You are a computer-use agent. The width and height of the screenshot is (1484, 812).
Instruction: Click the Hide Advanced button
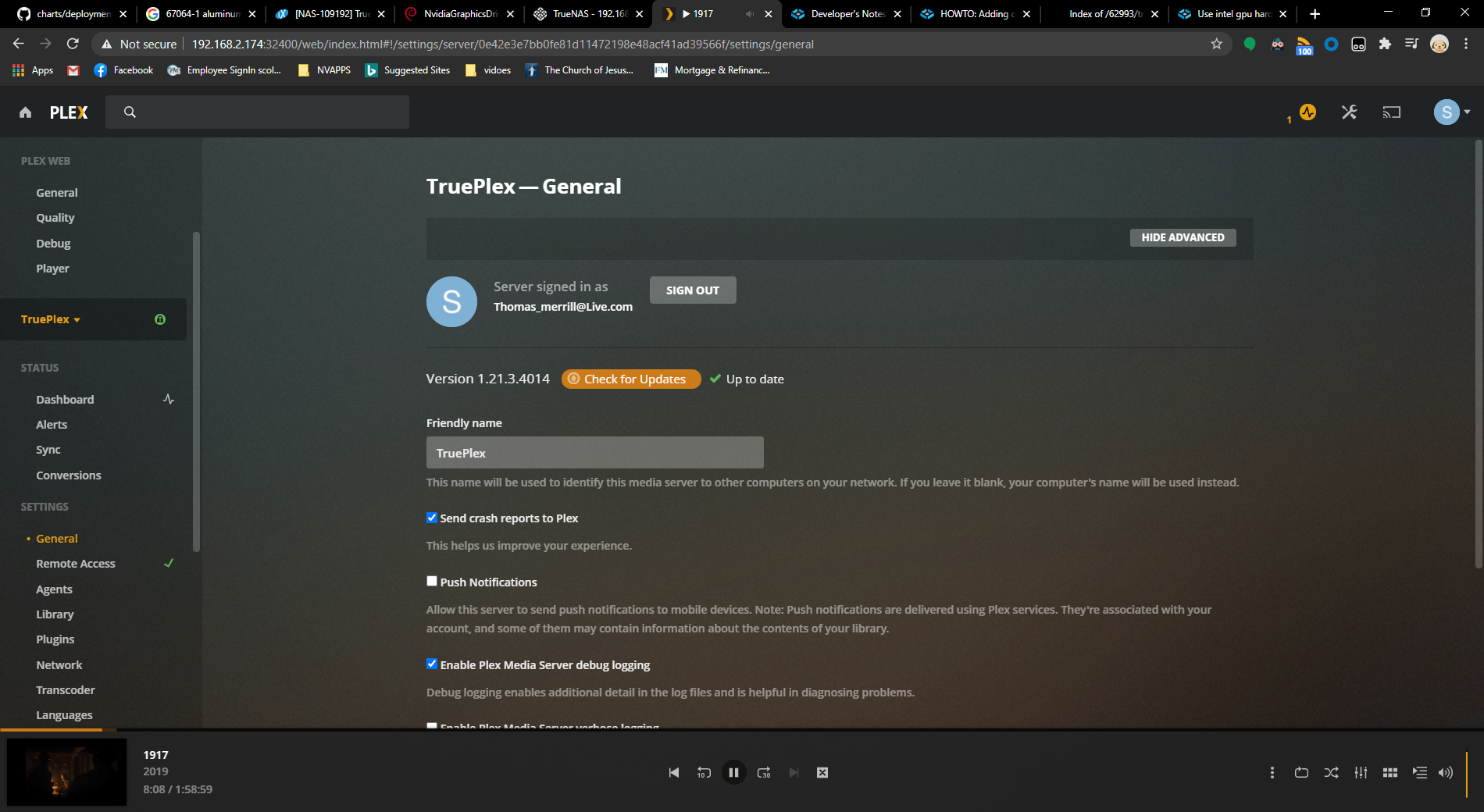point(1183,237)
